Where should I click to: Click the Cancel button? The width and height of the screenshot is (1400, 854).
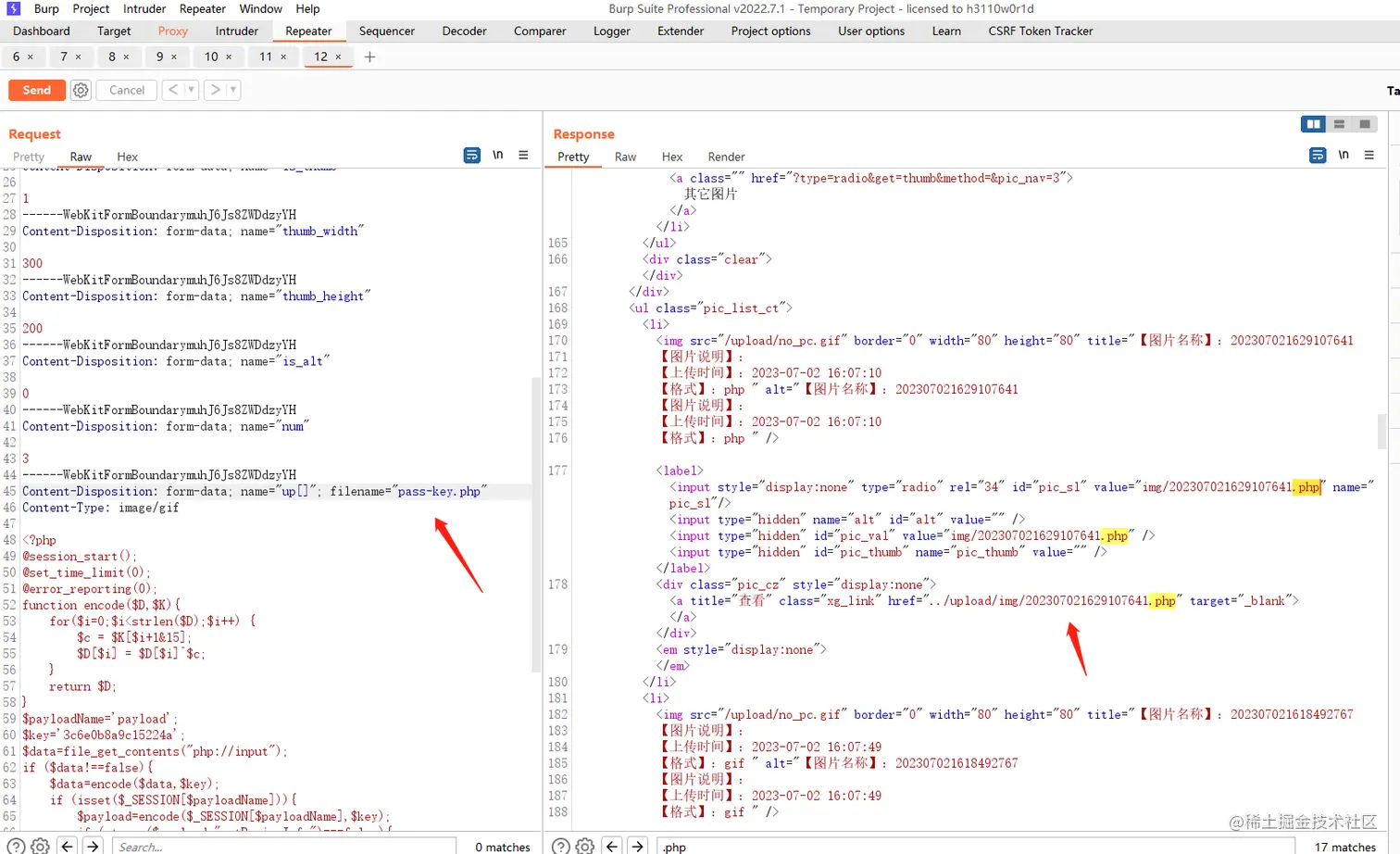(x=127, y=90)
